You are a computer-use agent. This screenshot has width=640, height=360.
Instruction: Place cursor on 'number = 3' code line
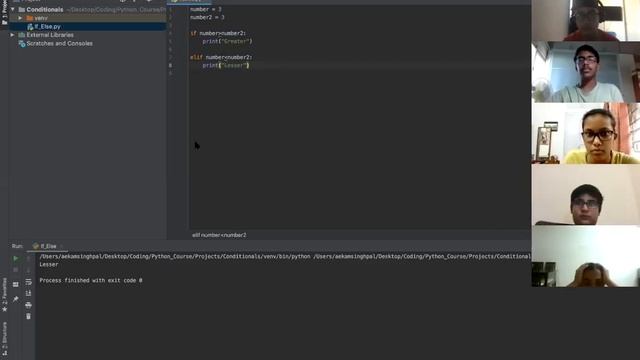coord(206,9)
